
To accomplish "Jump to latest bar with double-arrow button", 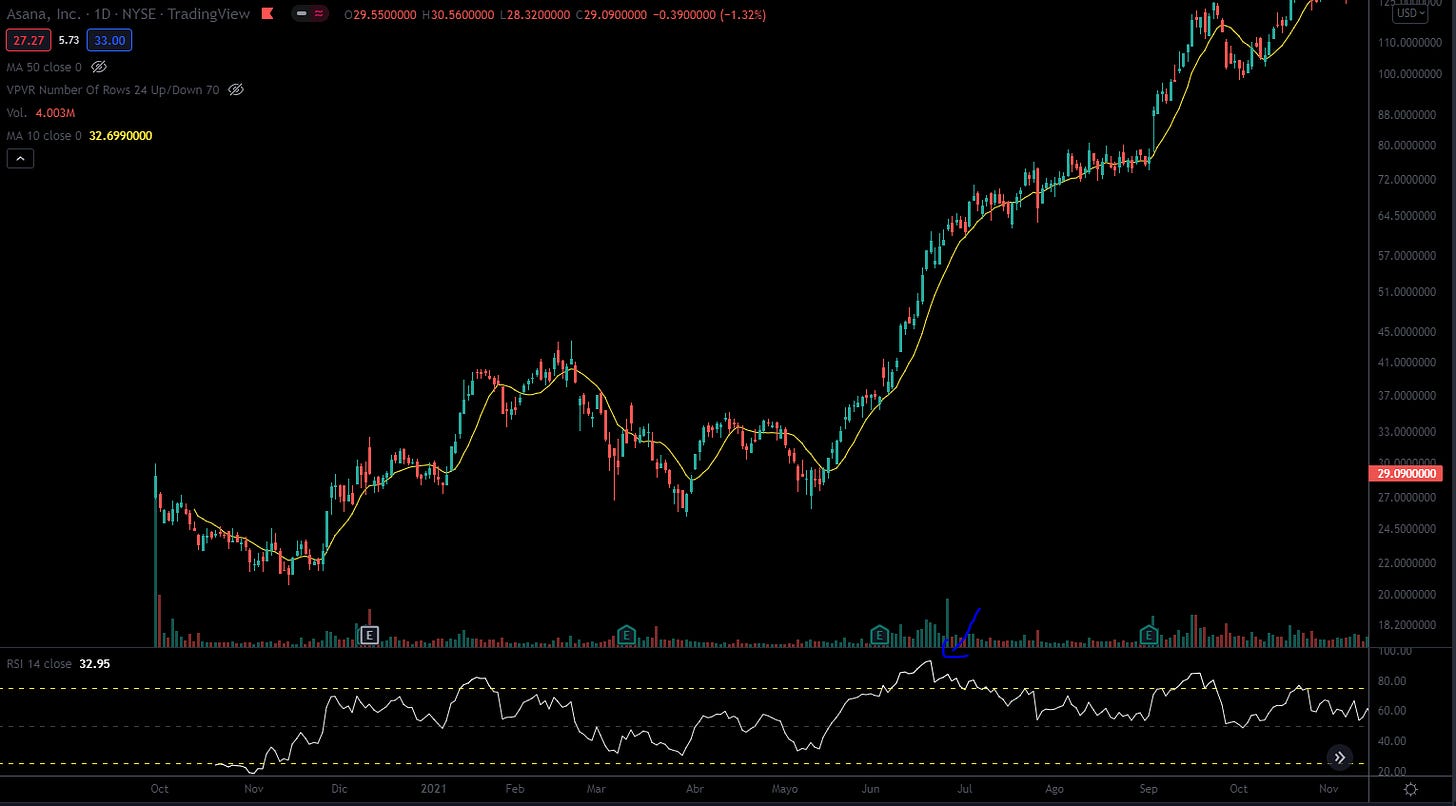I will [x=1339, y=758].
